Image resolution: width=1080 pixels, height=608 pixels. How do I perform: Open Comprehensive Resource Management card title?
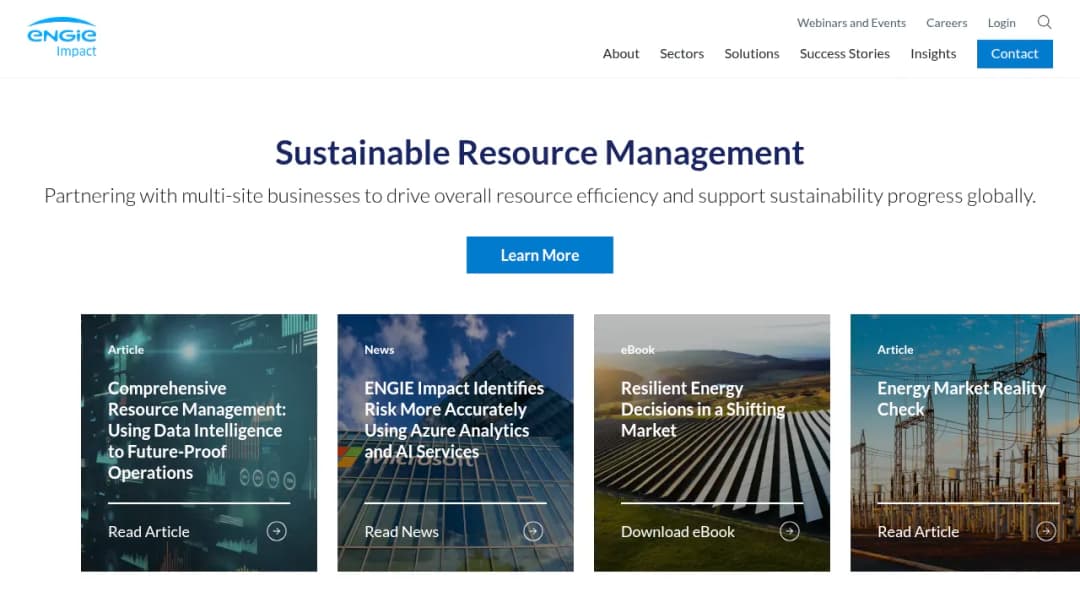point(197,430)
